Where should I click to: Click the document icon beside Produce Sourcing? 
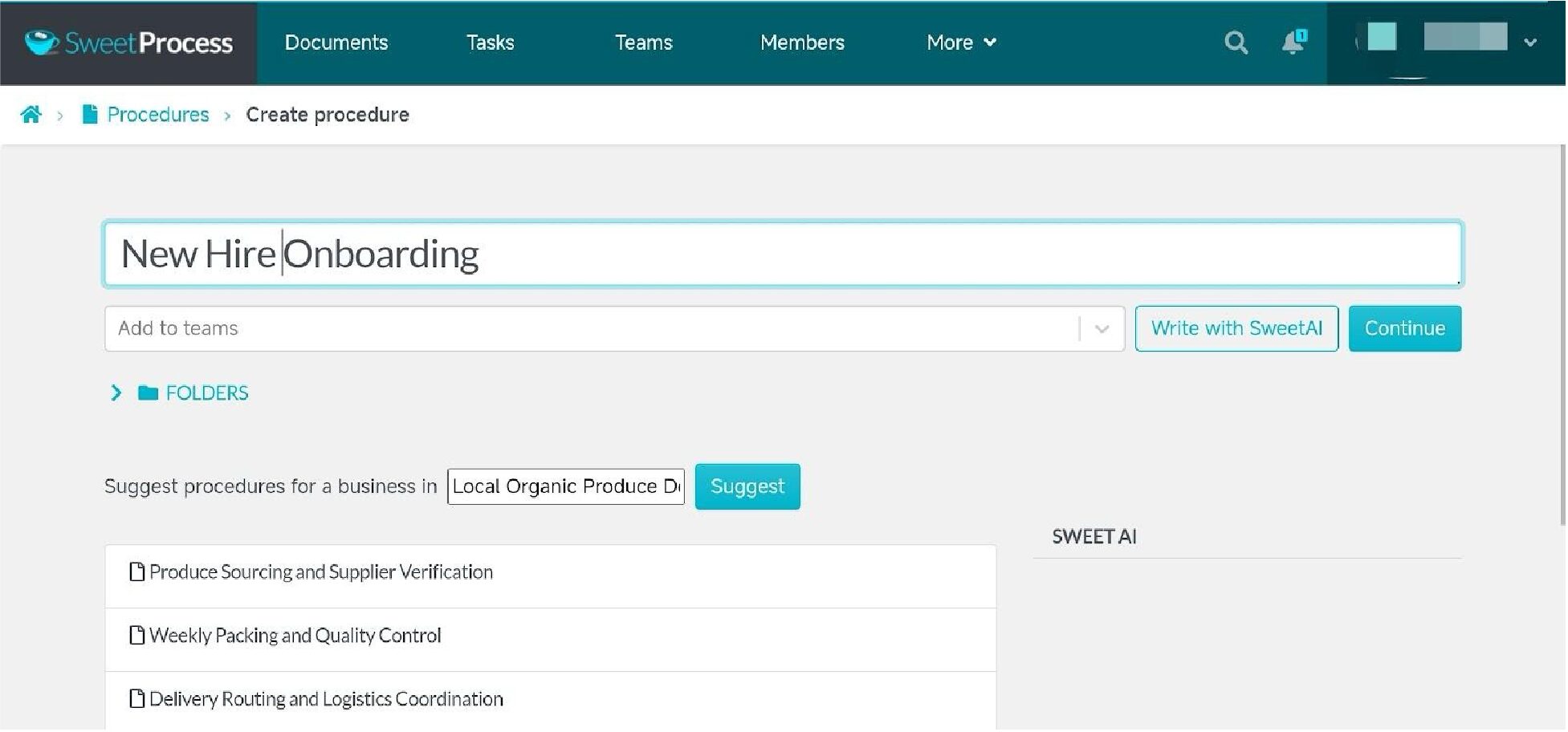137,572
